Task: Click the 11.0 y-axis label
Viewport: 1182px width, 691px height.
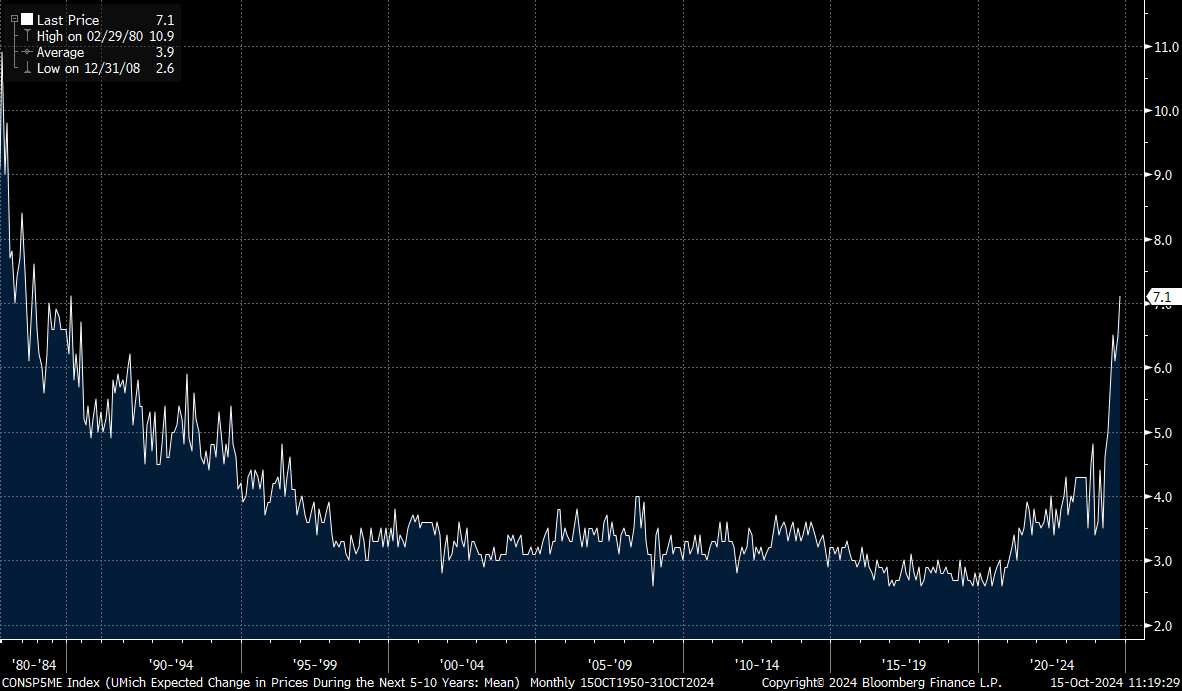Action: (1165, 47)
